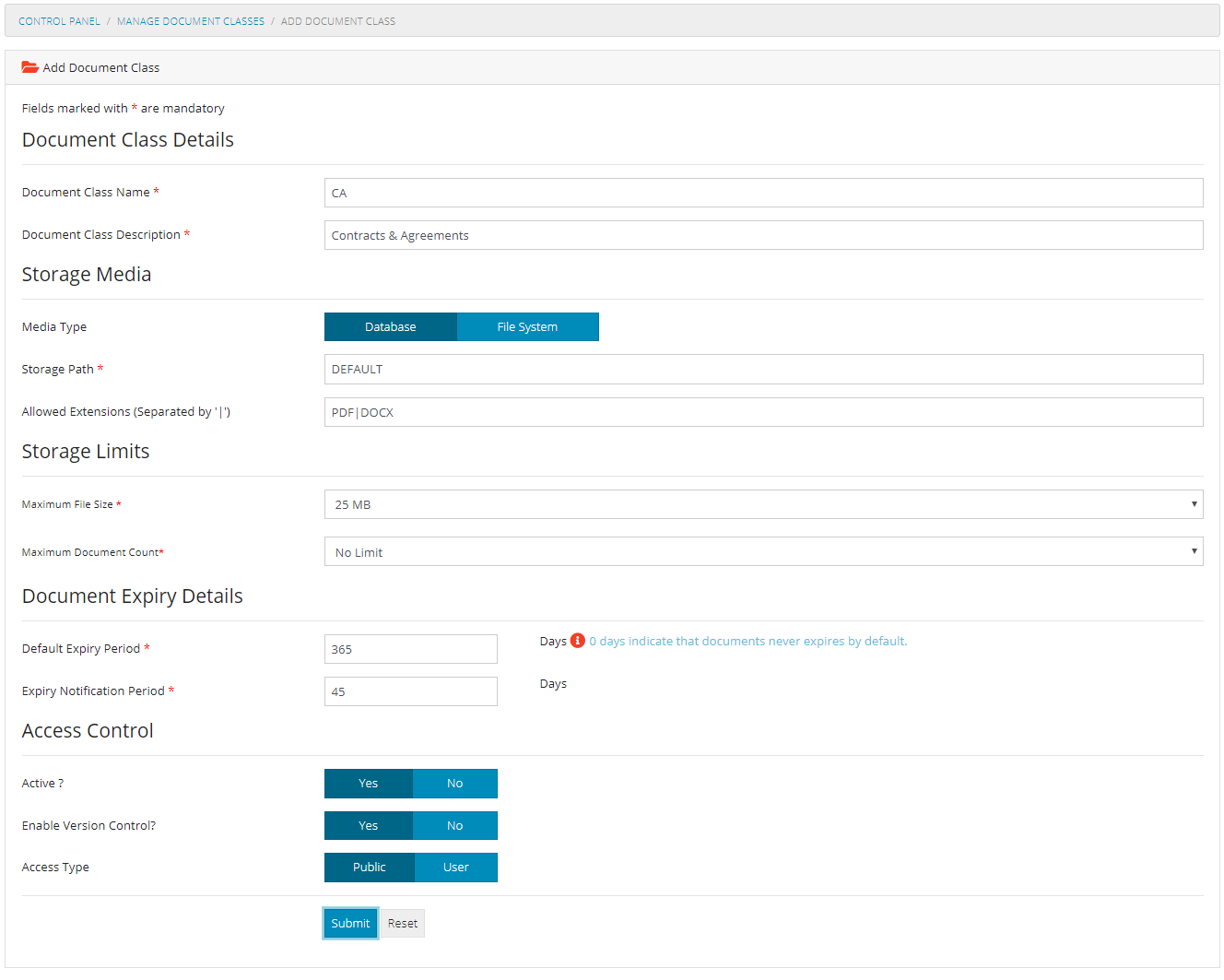
Task: Click the Document Class Name field
Action: [763, 192]
